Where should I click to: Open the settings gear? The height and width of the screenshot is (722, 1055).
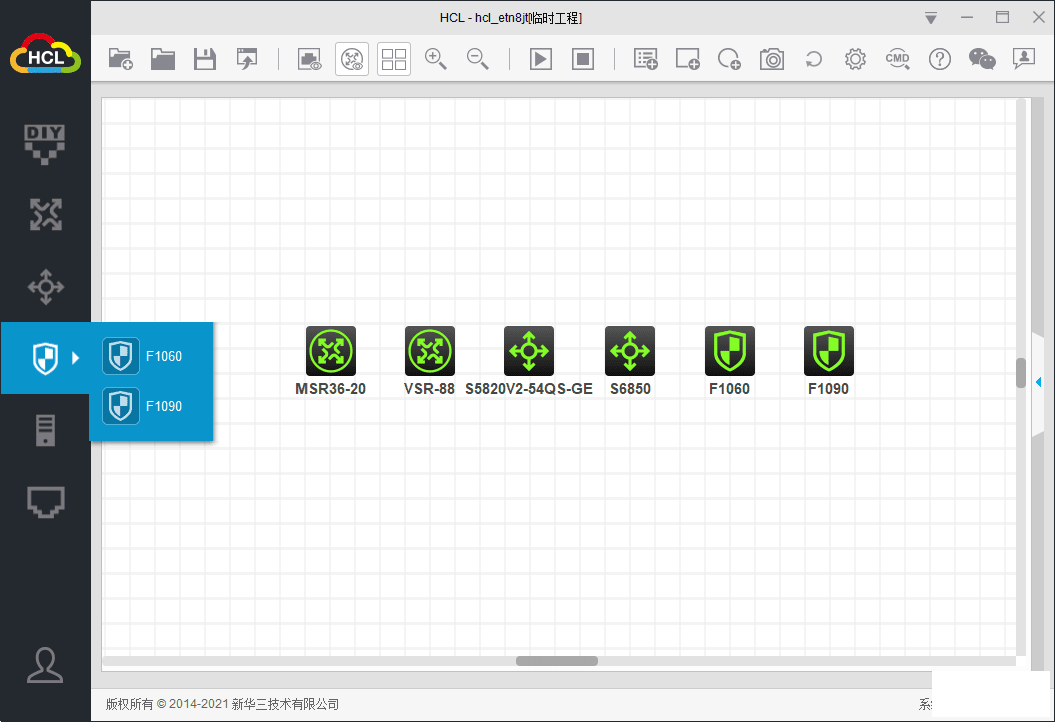point(855,59)
